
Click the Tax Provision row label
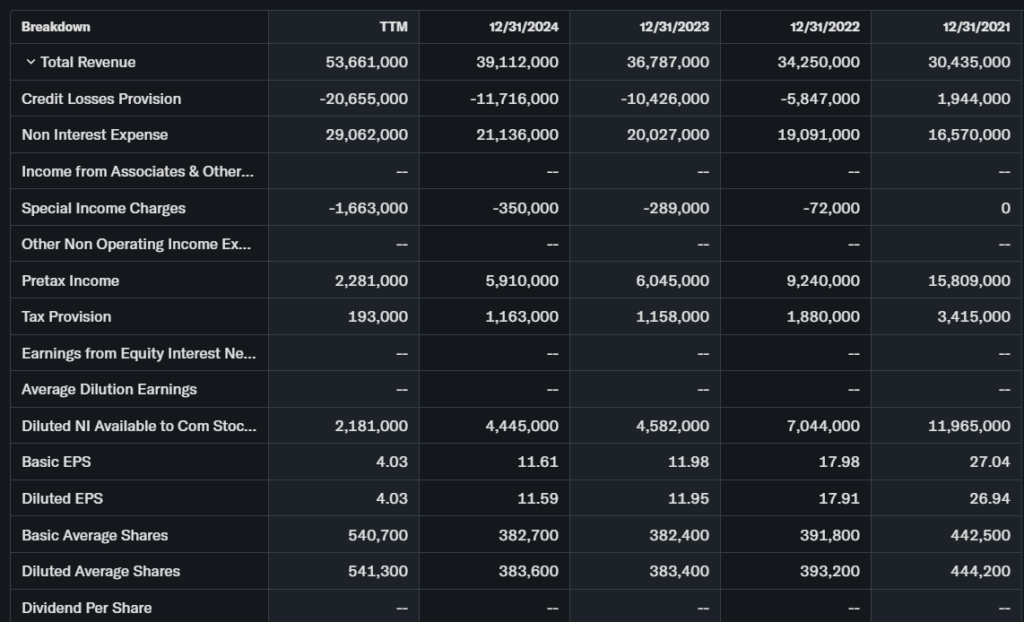tap(66, 317)
